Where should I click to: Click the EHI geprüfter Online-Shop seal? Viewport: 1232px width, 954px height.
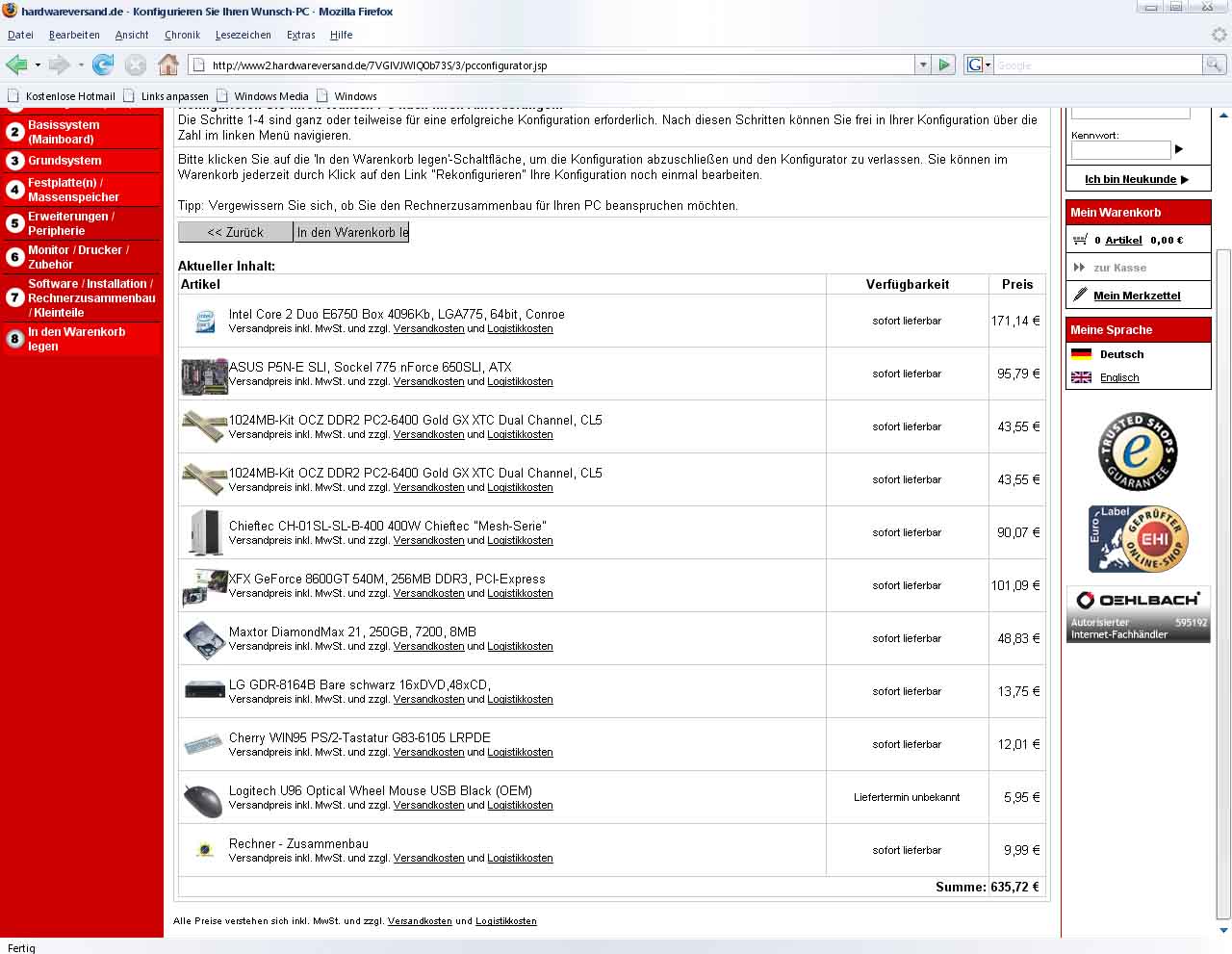[1138, 538]
